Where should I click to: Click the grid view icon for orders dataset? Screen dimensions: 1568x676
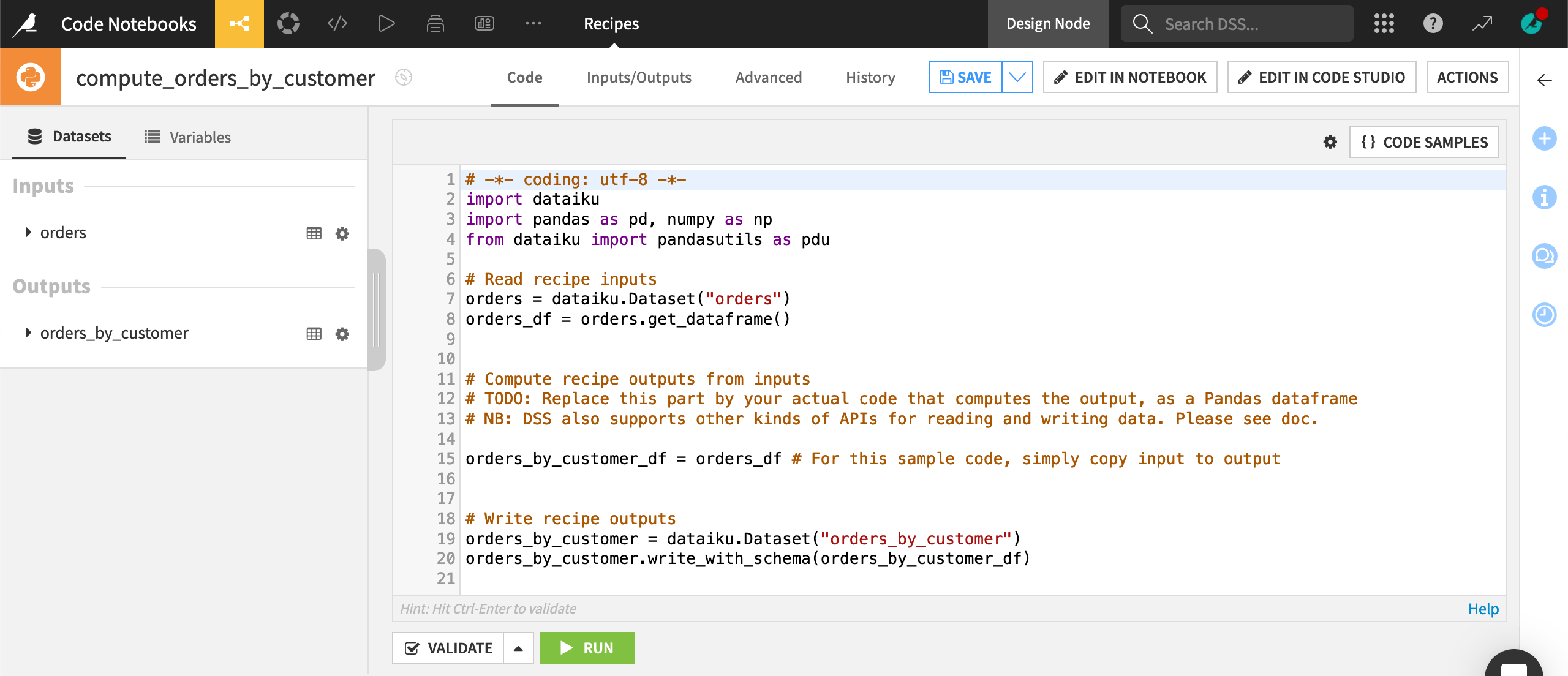click(314, 232)
